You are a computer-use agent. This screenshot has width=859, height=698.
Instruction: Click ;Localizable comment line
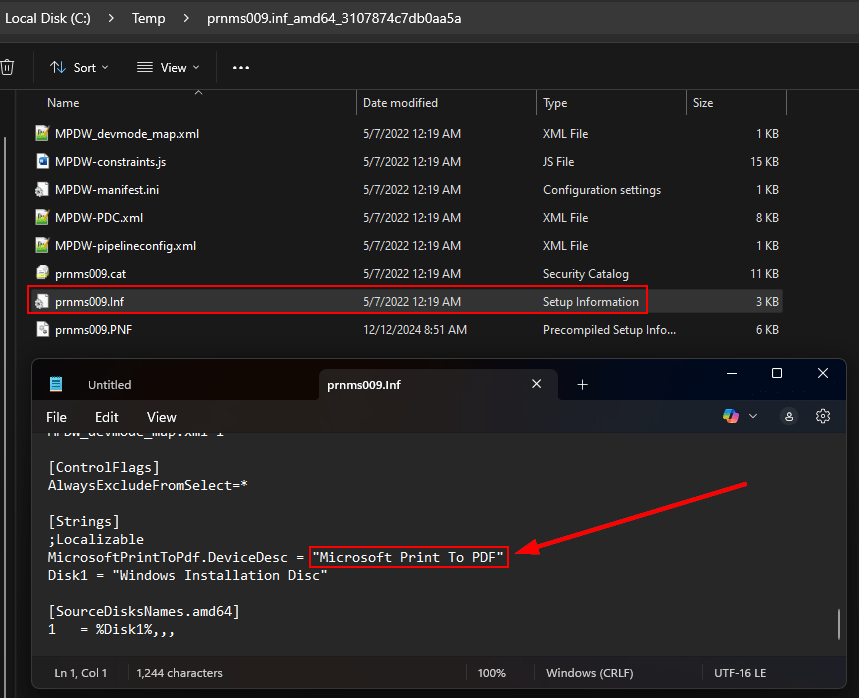pos(96,539)
